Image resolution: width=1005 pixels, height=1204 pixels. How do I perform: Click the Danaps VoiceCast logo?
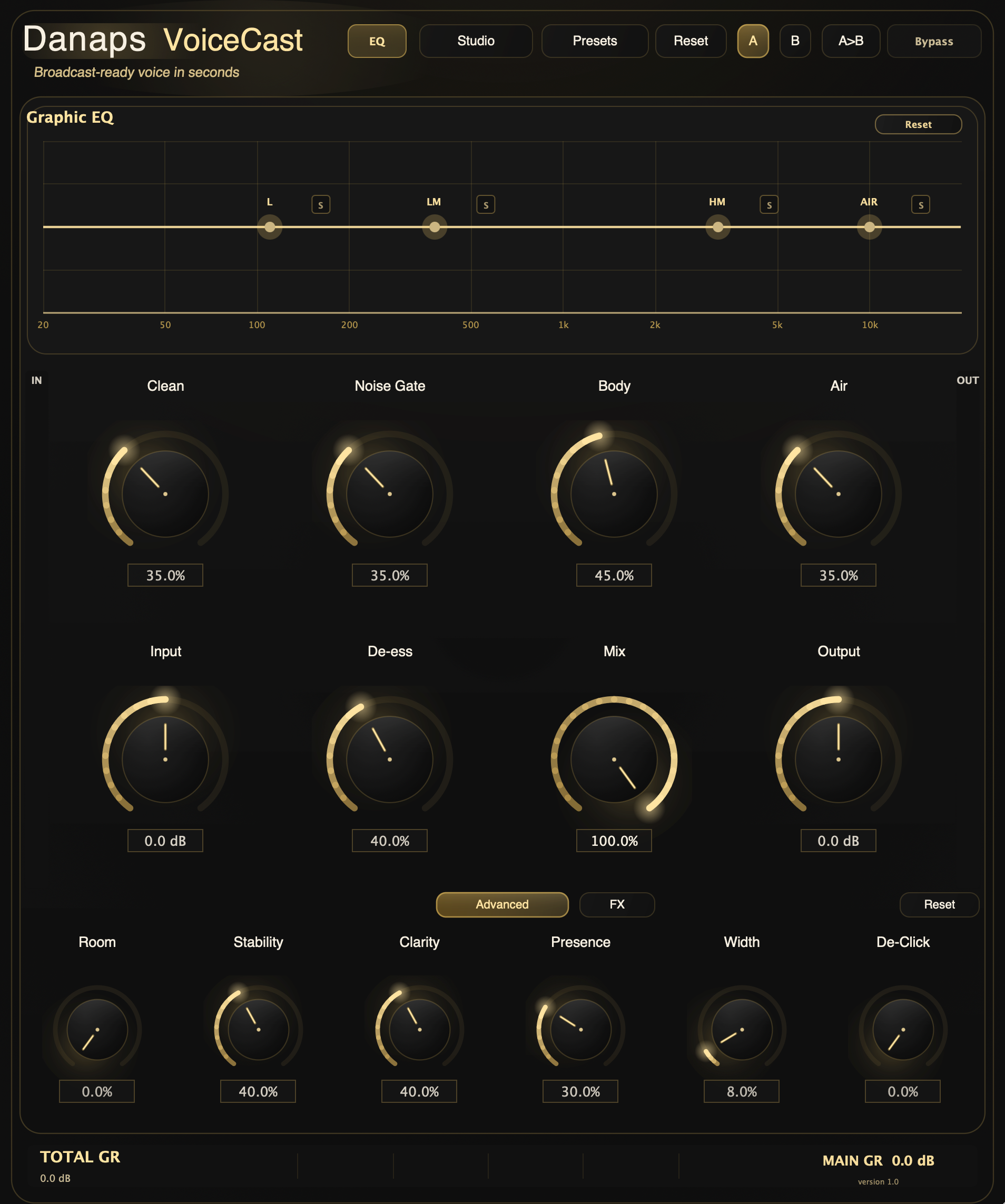coord(163,40)
